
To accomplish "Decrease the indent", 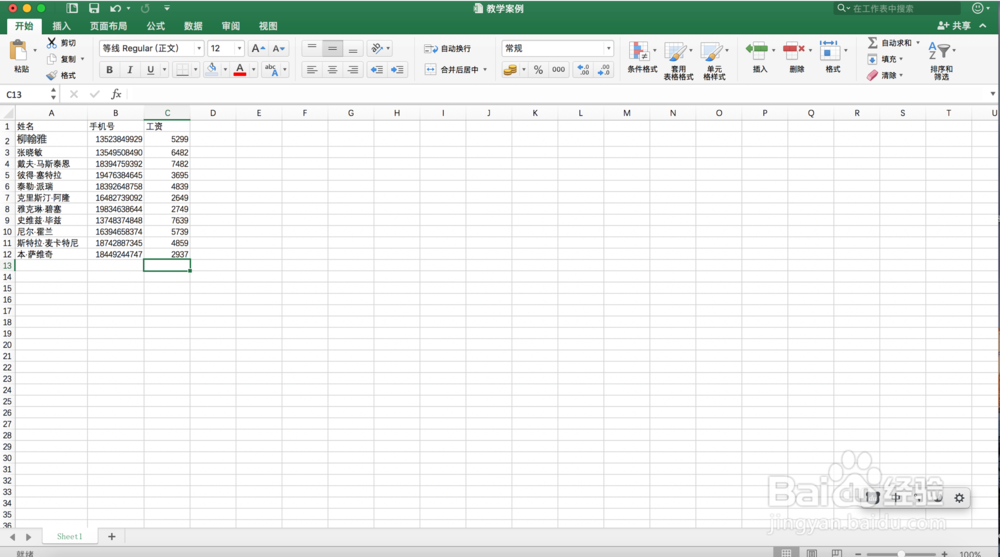I will coord(377,70).
